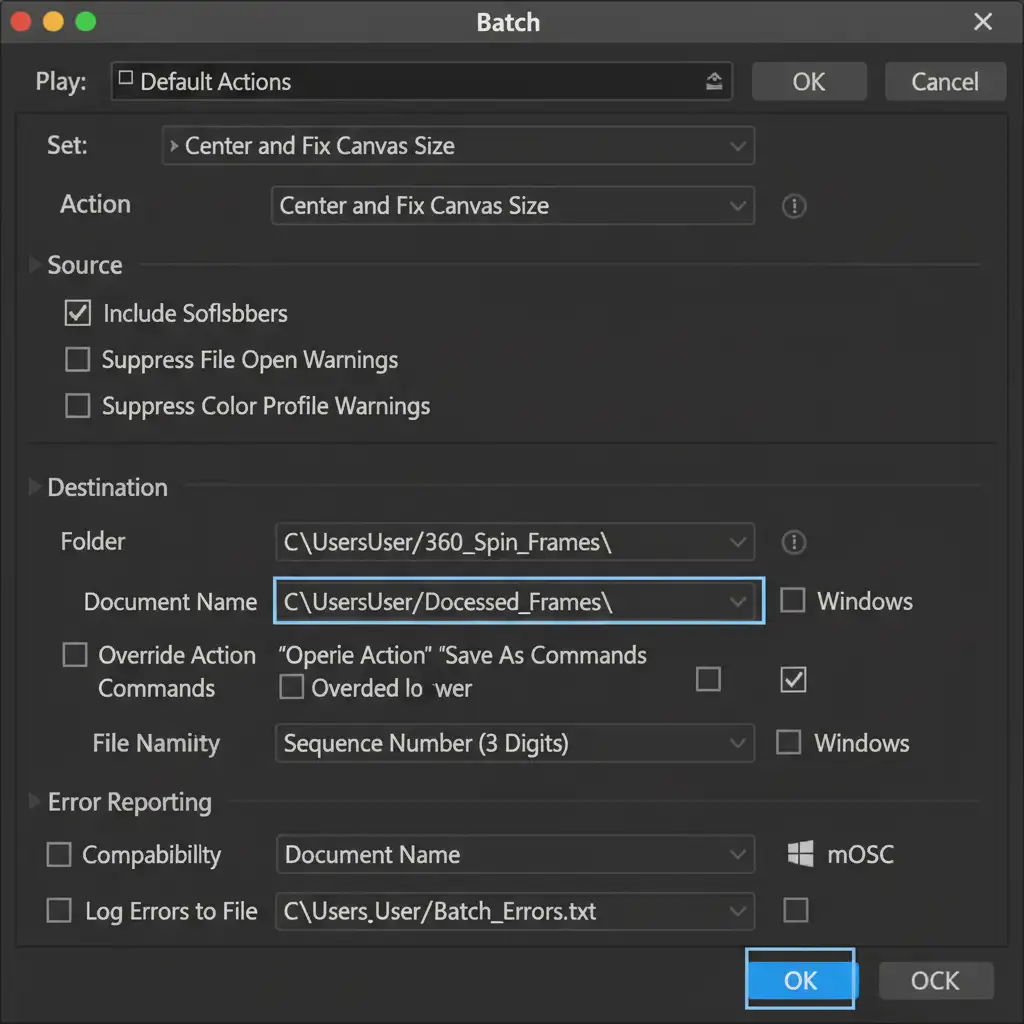Open the Set dropdown list
The width and height of the screenshot is (1024, 1024).
[x=458, y=146]
